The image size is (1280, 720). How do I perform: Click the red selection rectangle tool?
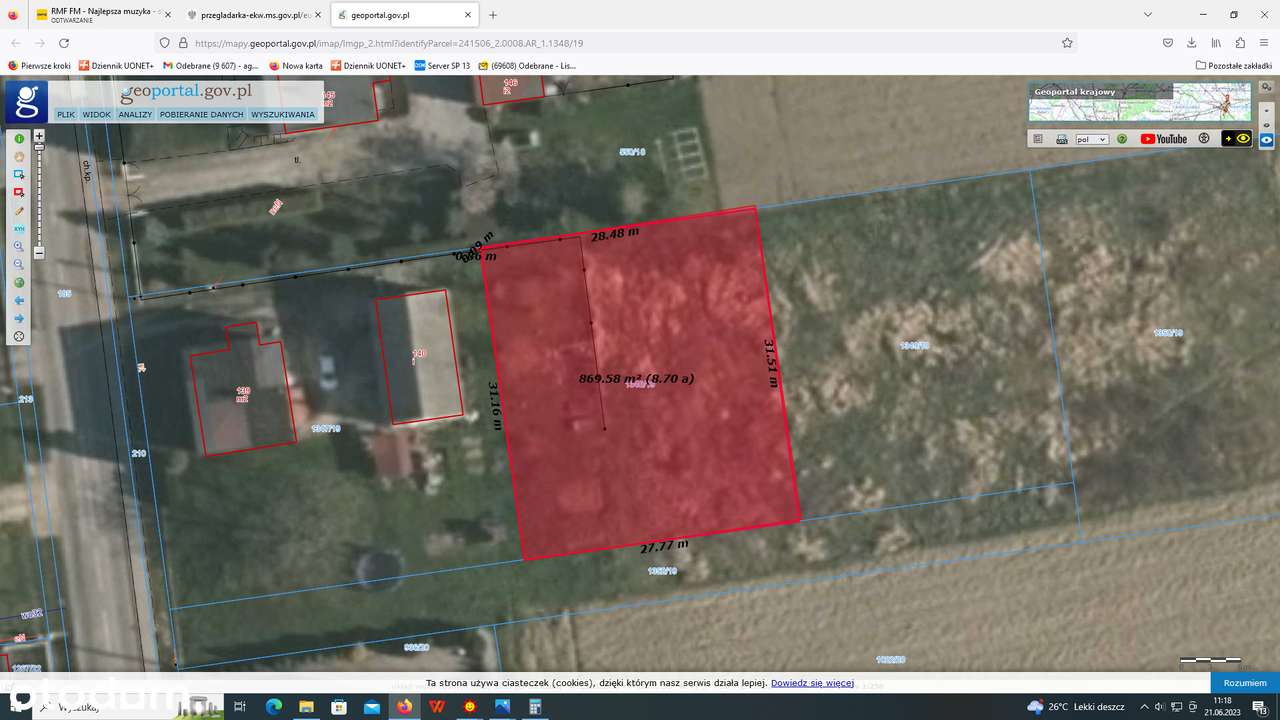click(19, 192)
